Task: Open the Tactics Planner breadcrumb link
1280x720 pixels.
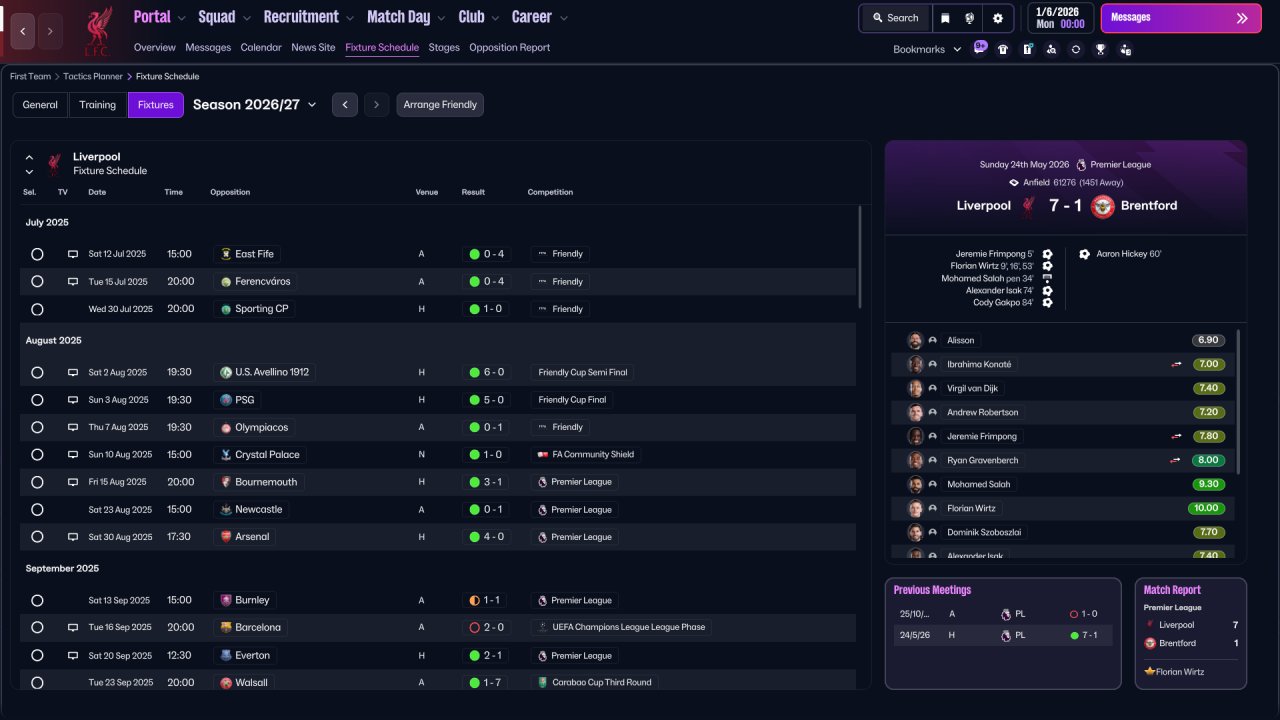Action: point(93,76)
